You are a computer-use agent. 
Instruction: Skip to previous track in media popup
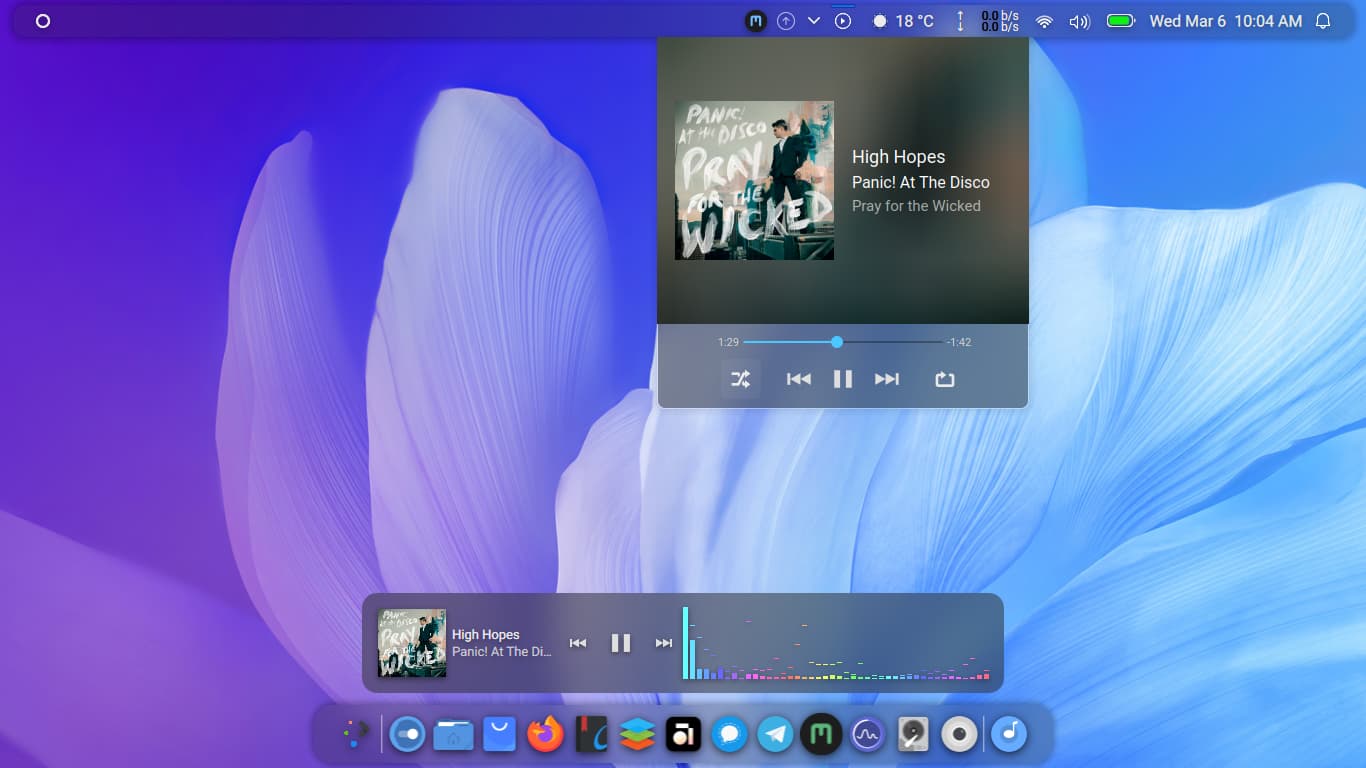(798, 379)
